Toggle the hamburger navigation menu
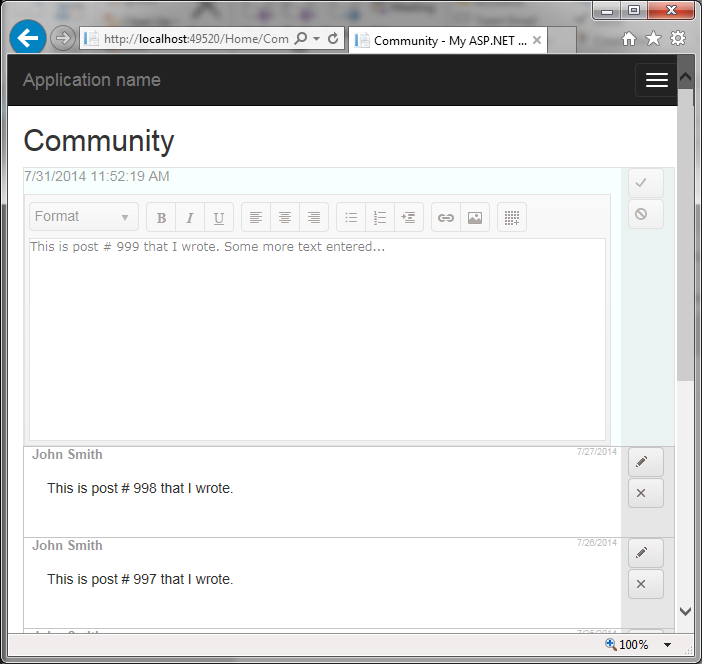The image size is (703, 664). point(656,80)
